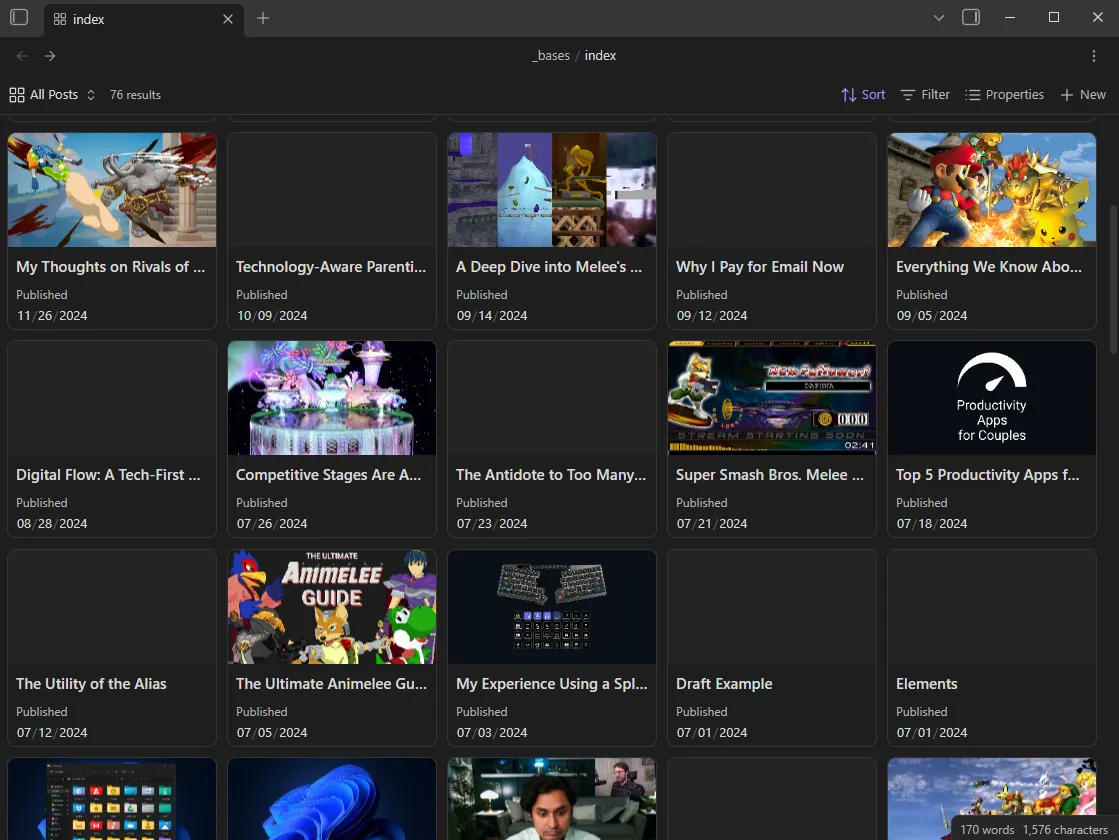Navigate back with left arrow
The height and width of the screenshot is (840, 1119).
coord(22,56)
